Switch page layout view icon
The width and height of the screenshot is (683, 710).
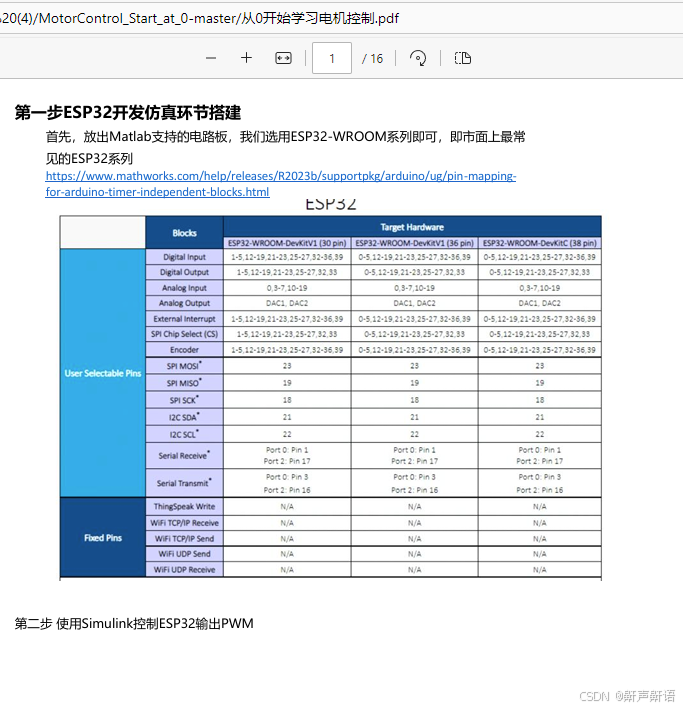[462, 58]
